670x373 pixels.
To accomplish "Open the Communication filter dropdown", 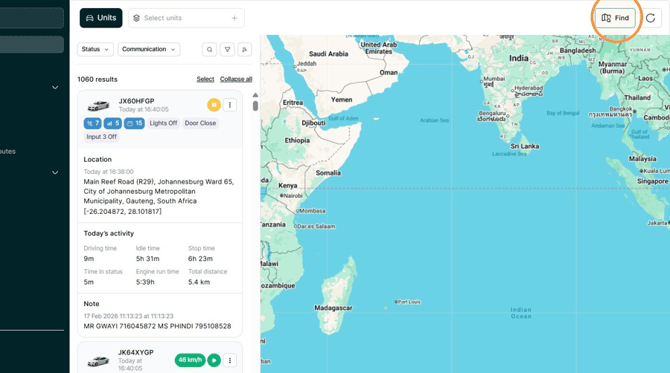I will [149, 49].
